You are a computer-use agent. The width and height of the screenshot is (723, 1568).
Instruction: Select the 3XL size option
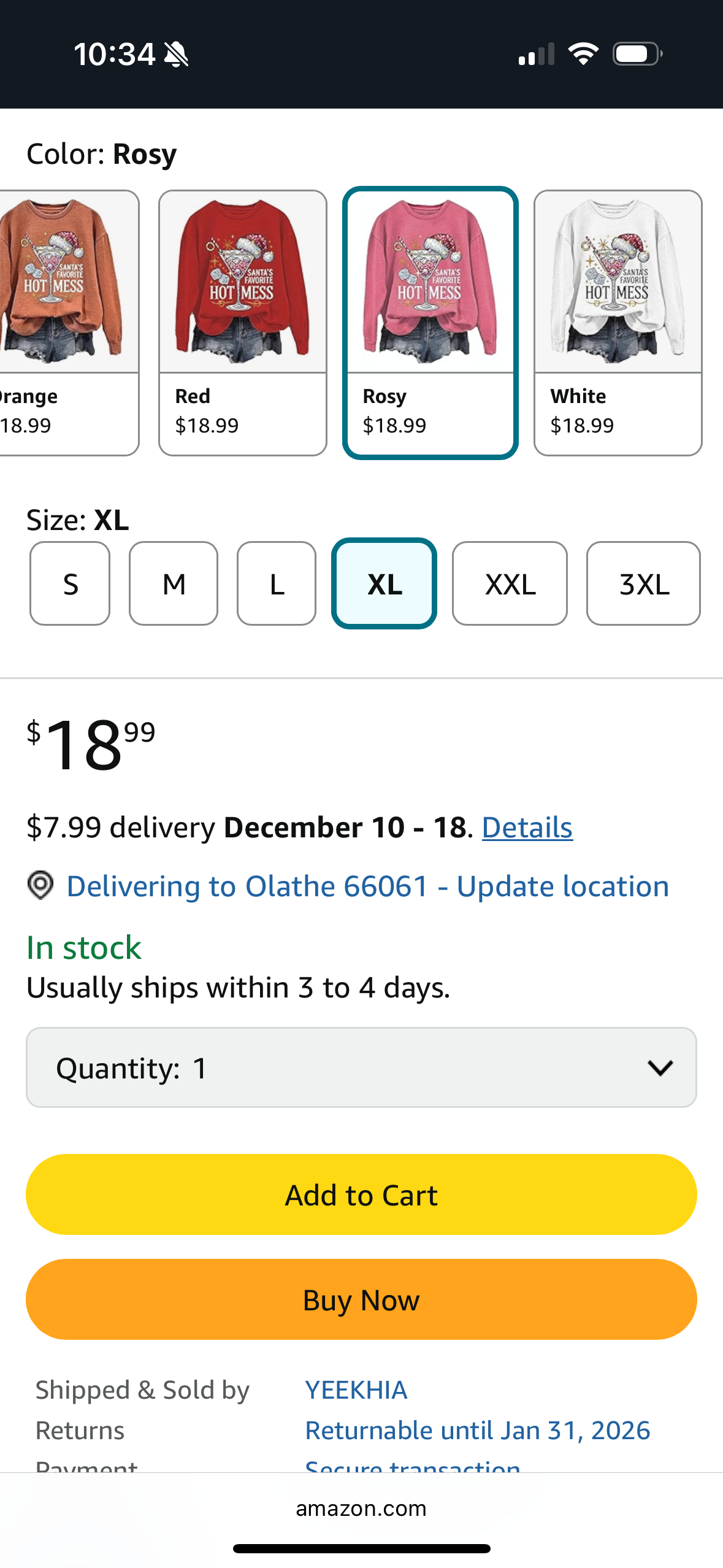643,583
